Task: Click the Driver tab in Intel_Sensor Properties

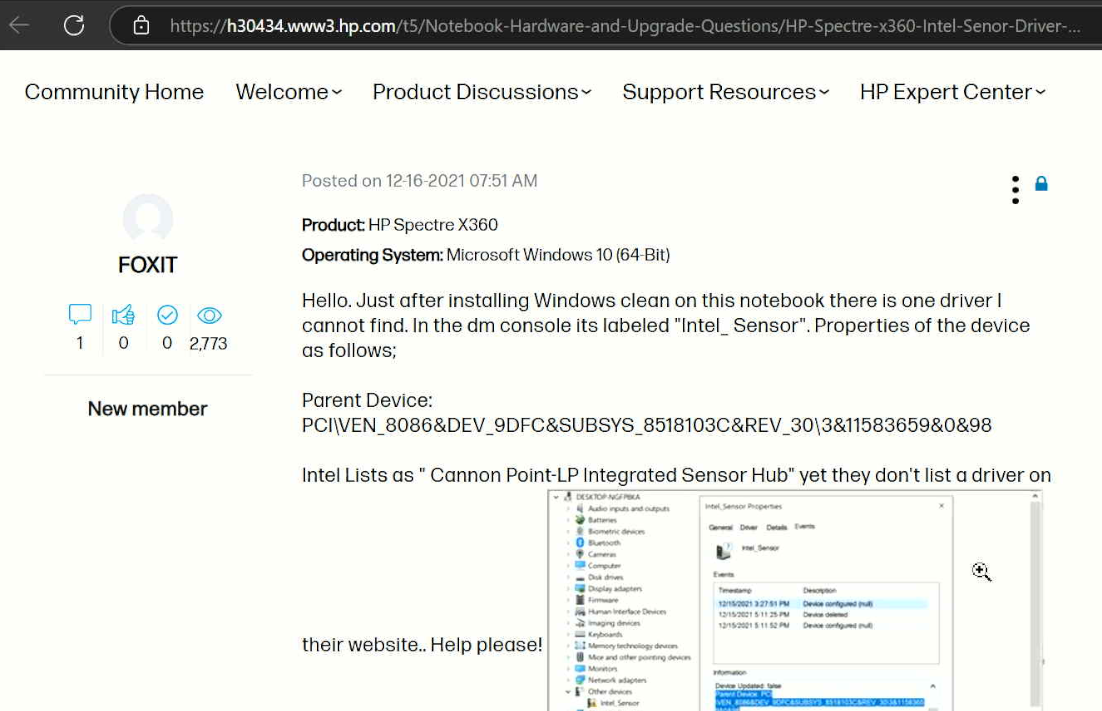Action: pos(748,527)
